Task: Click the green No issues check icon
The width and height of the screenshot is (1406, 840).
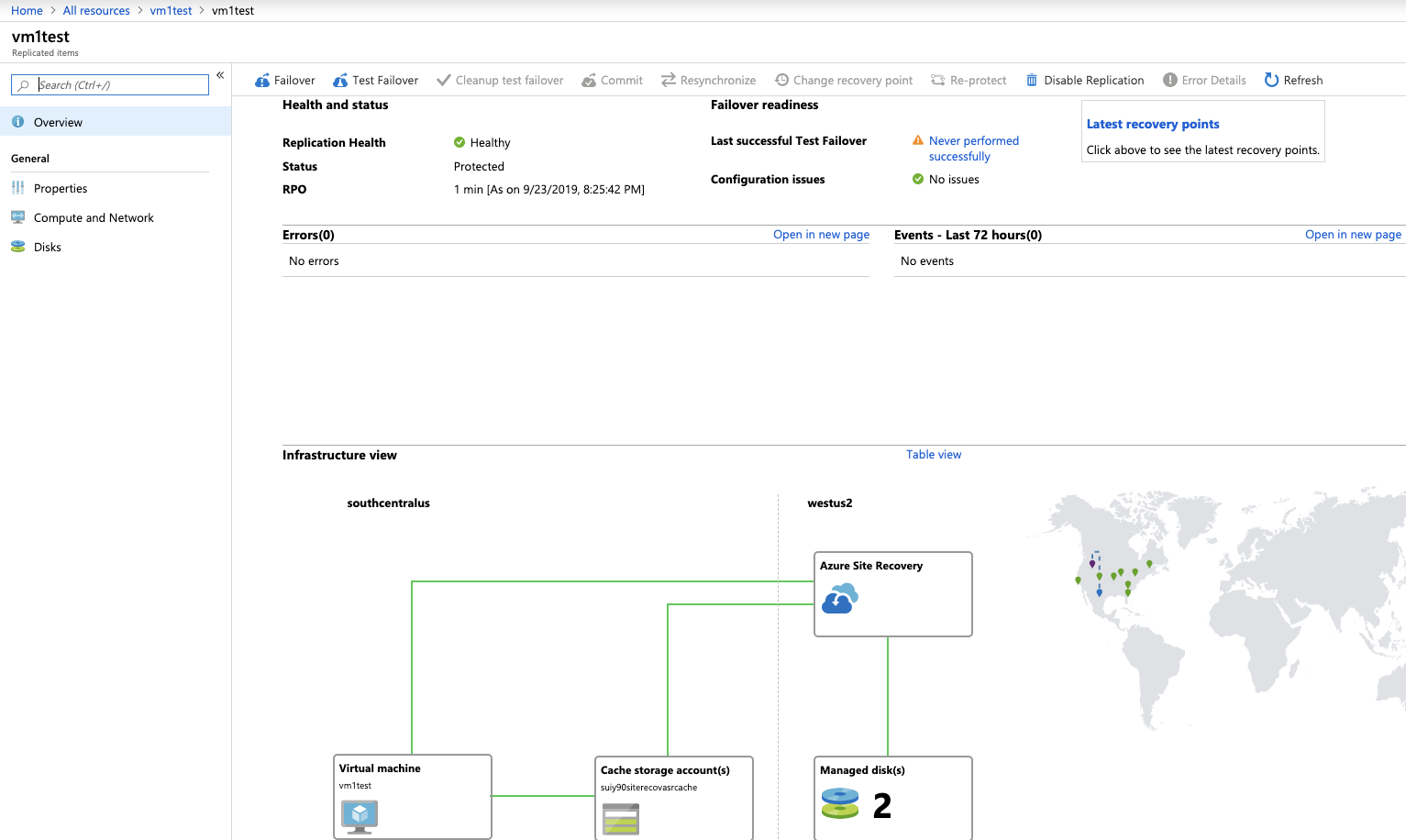Action: pyautogui.click(x=918, y=179)
